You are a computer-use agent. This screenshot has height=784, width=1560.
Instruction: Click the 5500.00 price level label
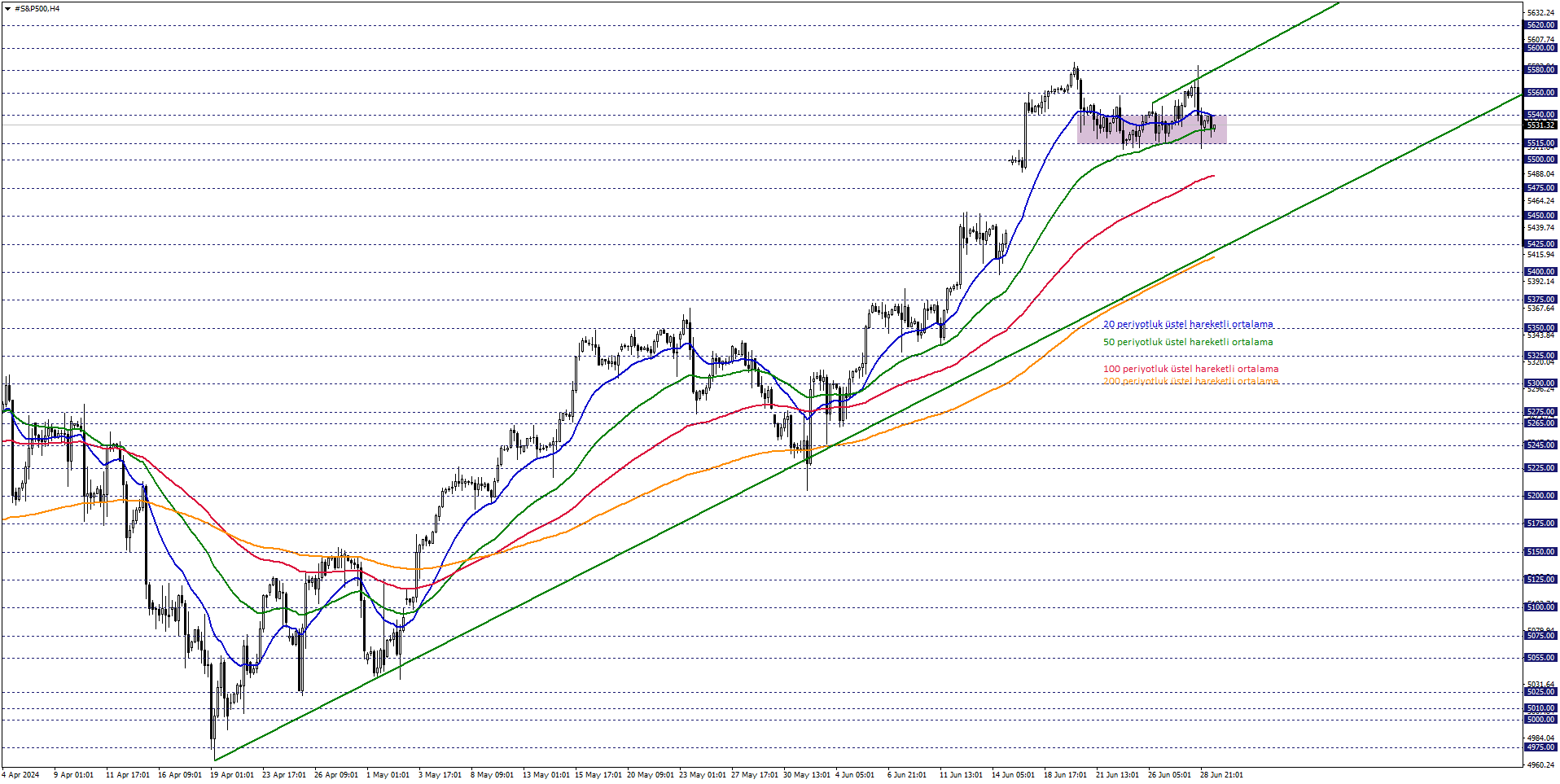tap(1540, 160)
